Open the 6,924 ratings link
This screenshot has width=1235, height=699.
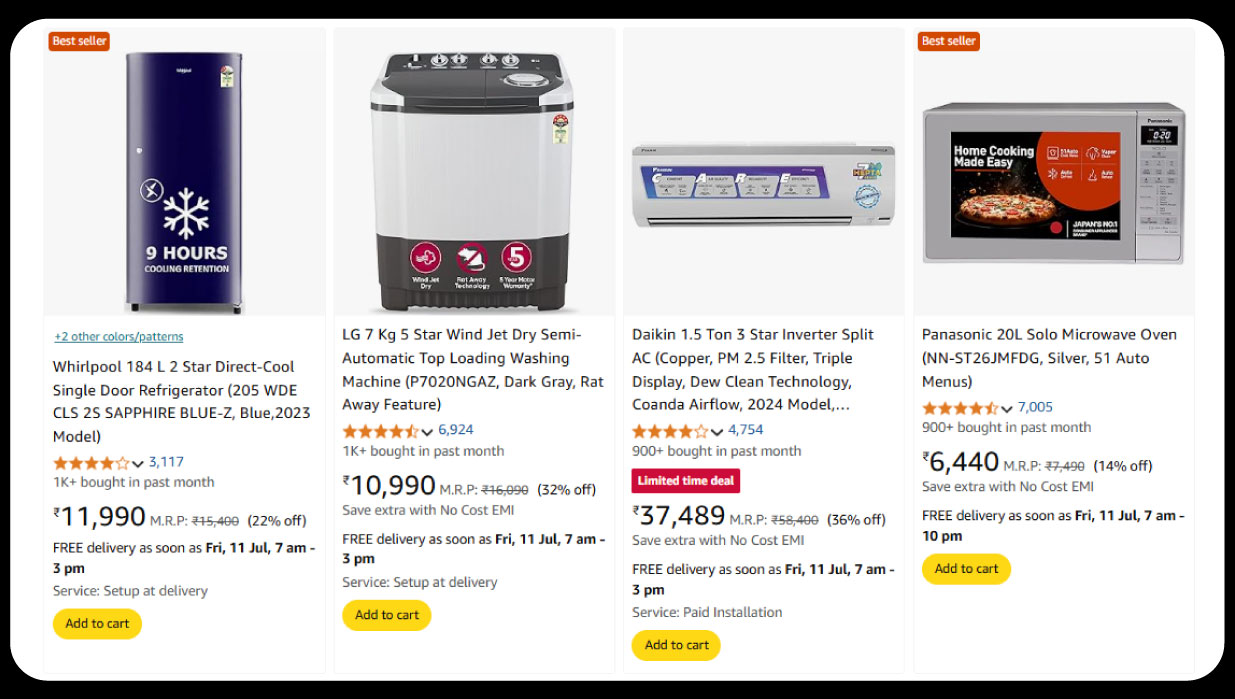coord(456,430)
